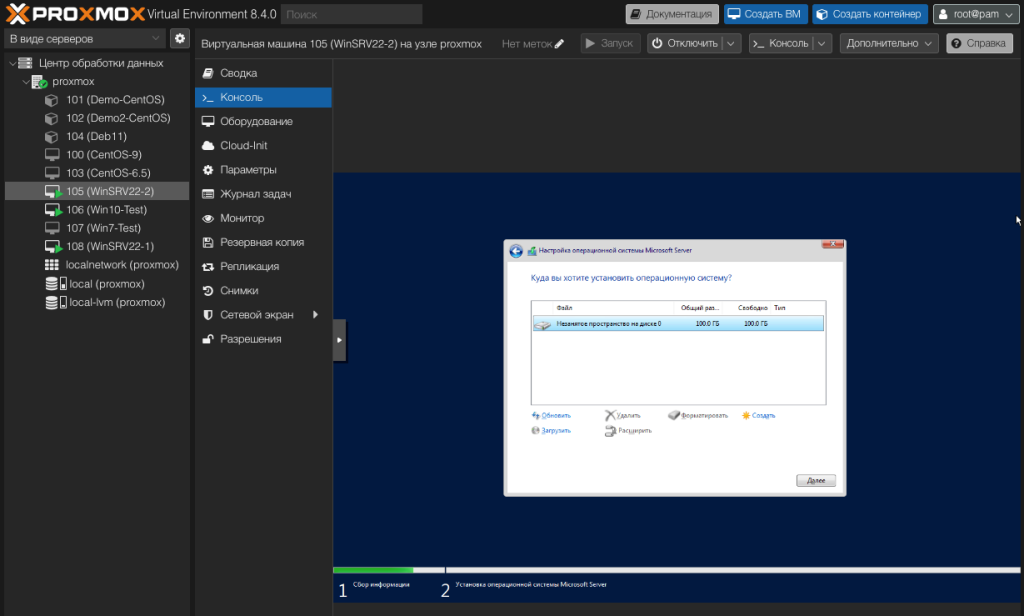This screenshot has height=616, width=1024.
Task: Click the Создать new partition star icon
Action: point(746,415)
